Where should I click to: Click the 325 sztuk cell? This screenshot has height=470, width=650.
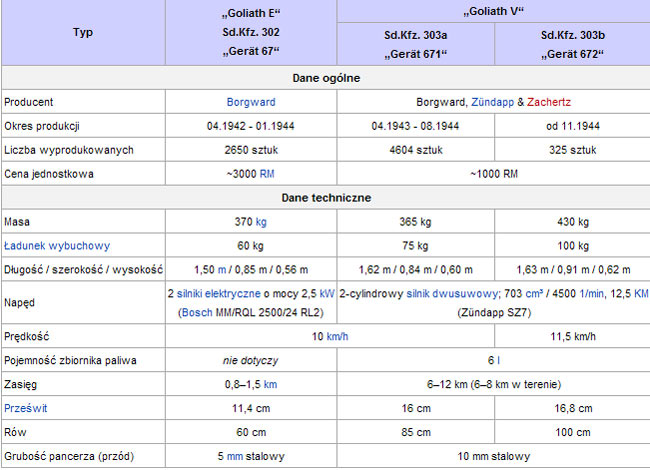572,150
